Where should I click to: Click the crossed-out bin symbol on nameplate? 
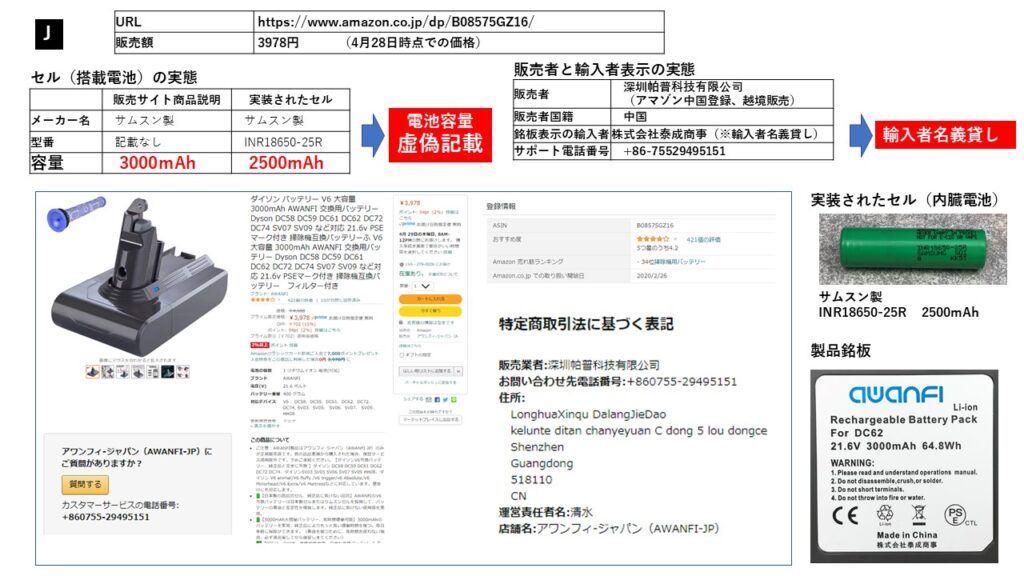919,516
